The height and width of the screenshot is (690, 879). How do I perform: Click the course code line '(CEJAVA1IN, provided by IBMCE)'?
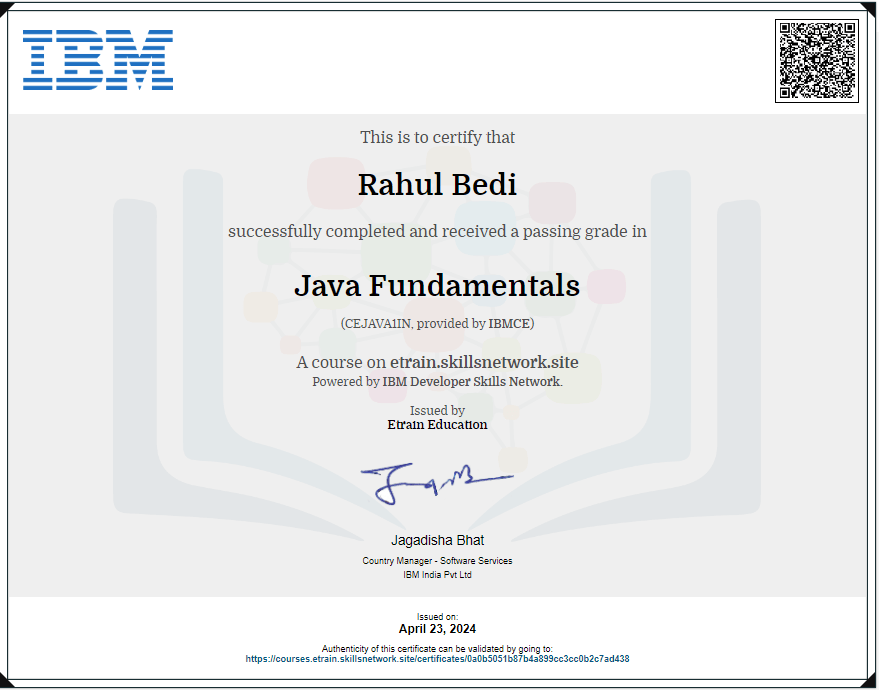[x=437, y=323]
